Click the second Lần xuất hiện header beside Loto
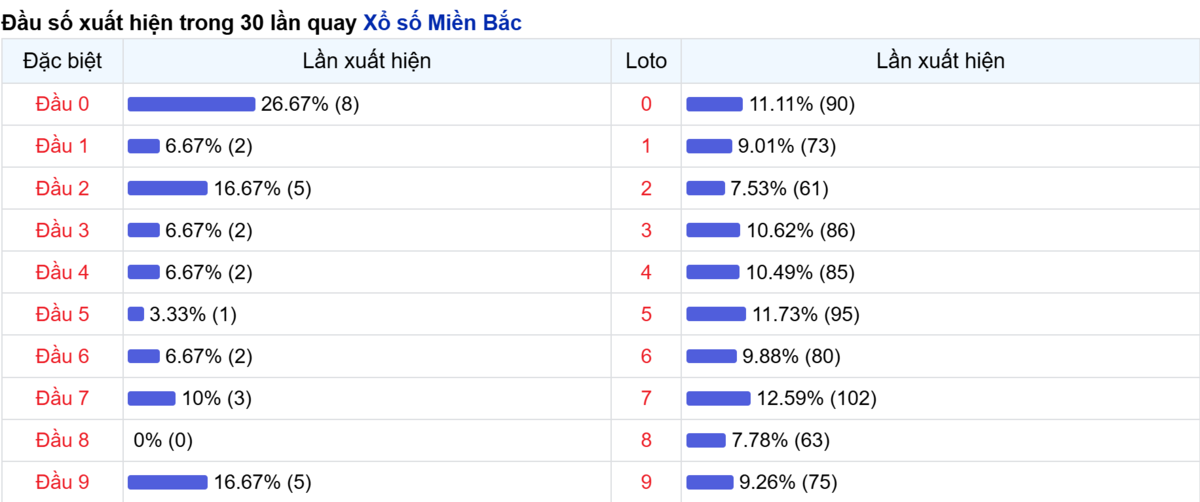This screenshot has height=502, width=1200. click(x=940, y=61)
